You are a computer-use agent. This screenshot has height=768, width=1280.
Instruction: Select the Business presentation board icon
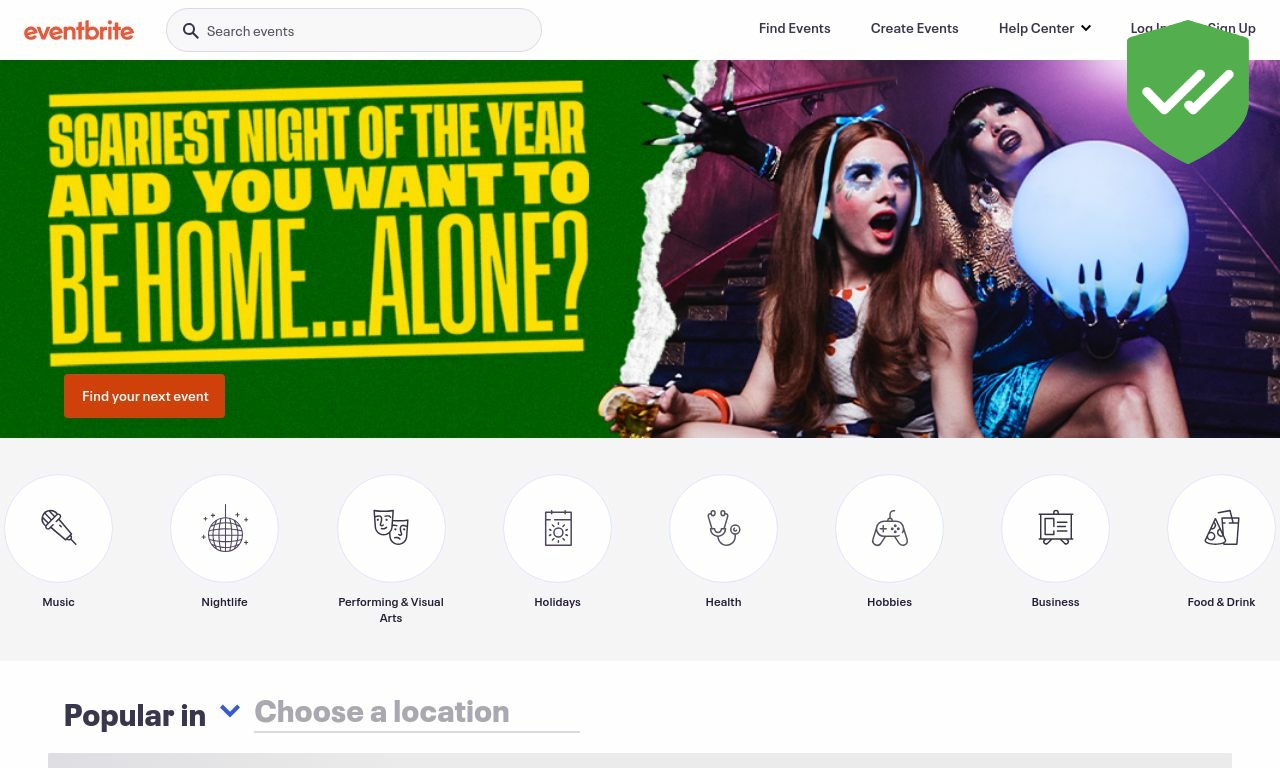(1055, 528)
